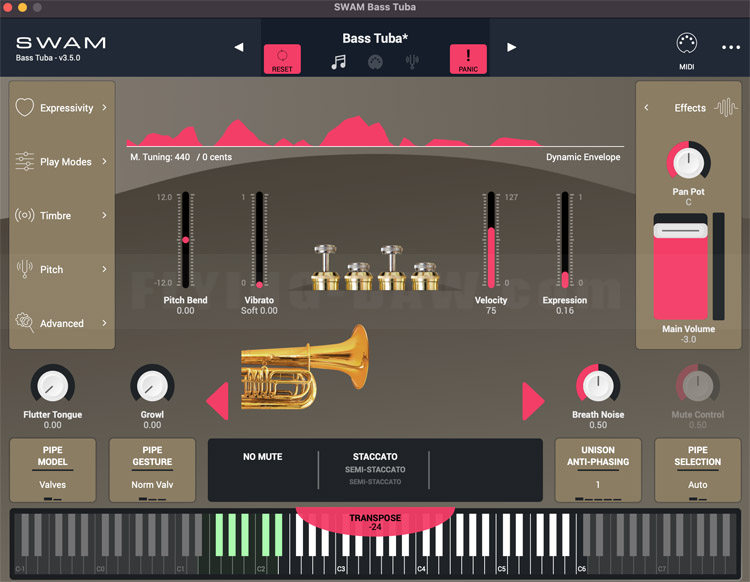Expand the Play Modes chevron arrow
The width and height of the screenshot is (750, 582).
[104, 162]
